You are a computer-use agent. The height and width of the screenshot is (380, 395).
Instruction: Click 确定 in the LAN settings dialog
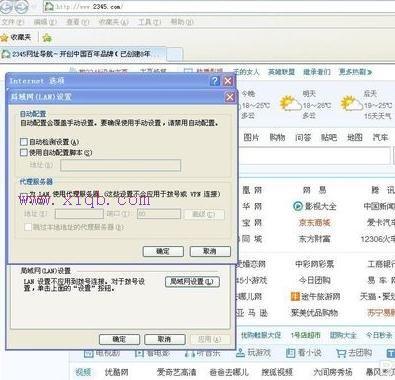(x=163, y=251)
